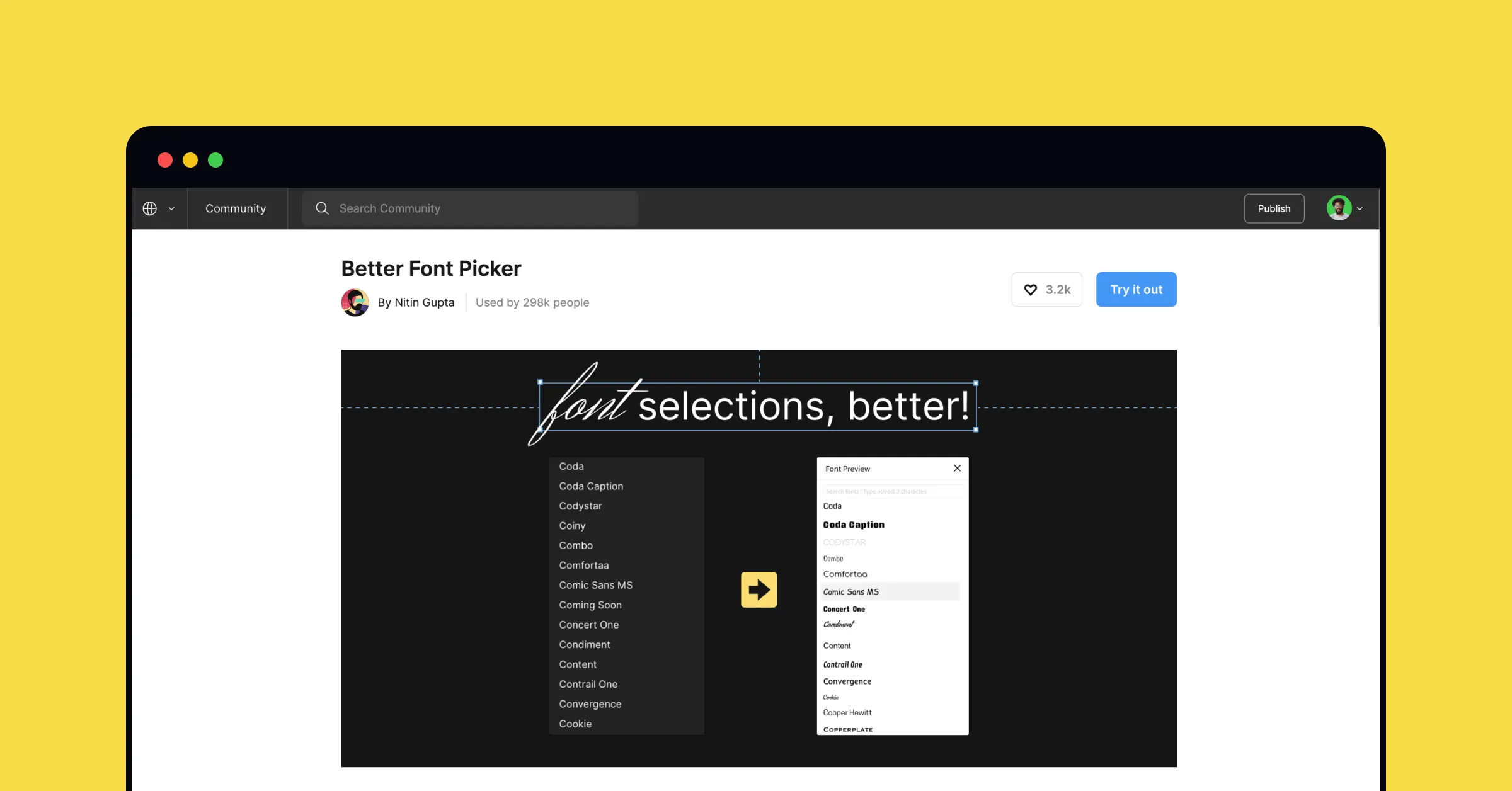Click Try it out button

[x=1136, y=289]
